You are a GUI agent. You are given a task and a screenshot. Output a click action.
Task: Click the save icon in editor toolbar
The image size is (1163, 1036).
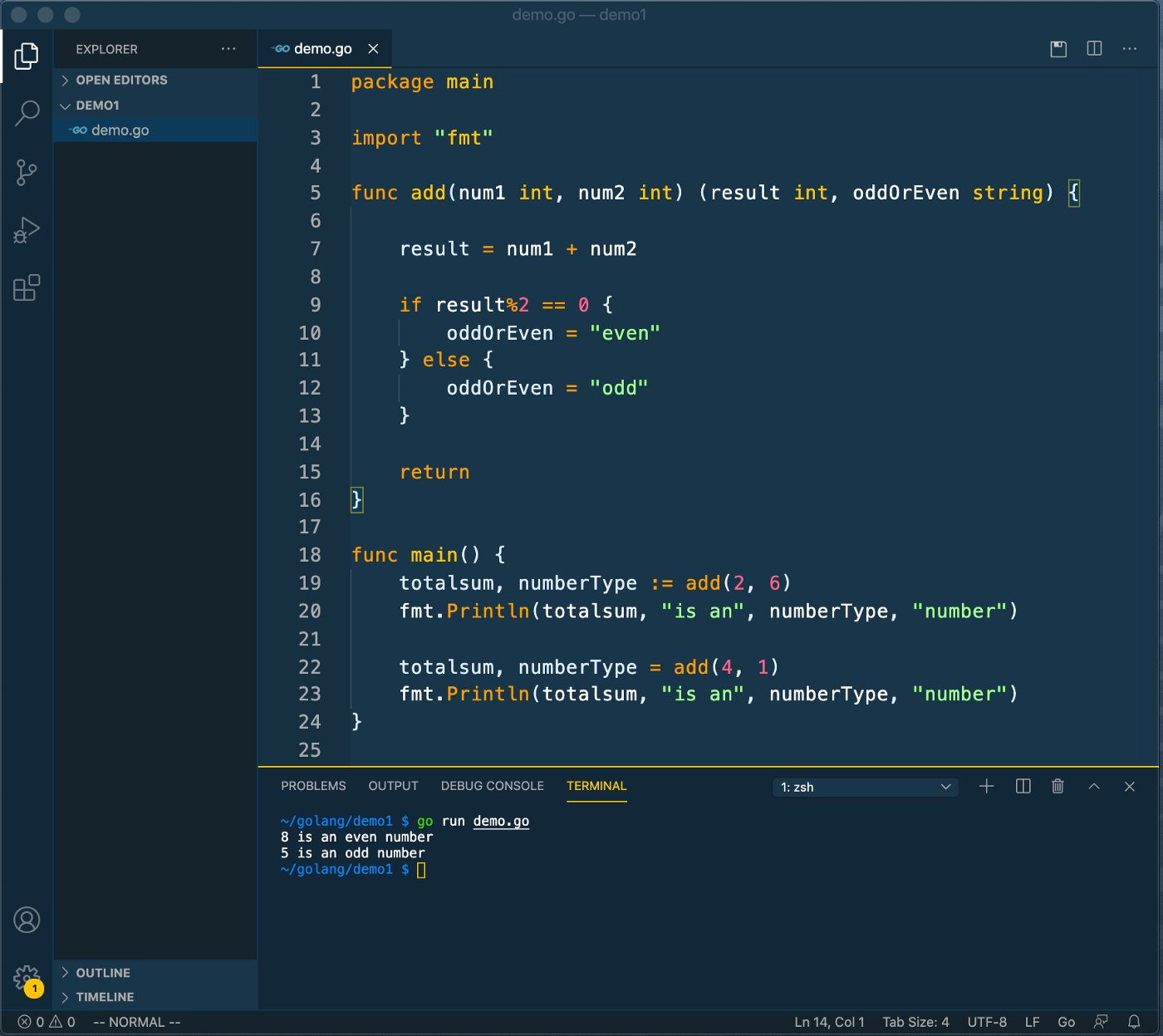tap(1058, 49)
